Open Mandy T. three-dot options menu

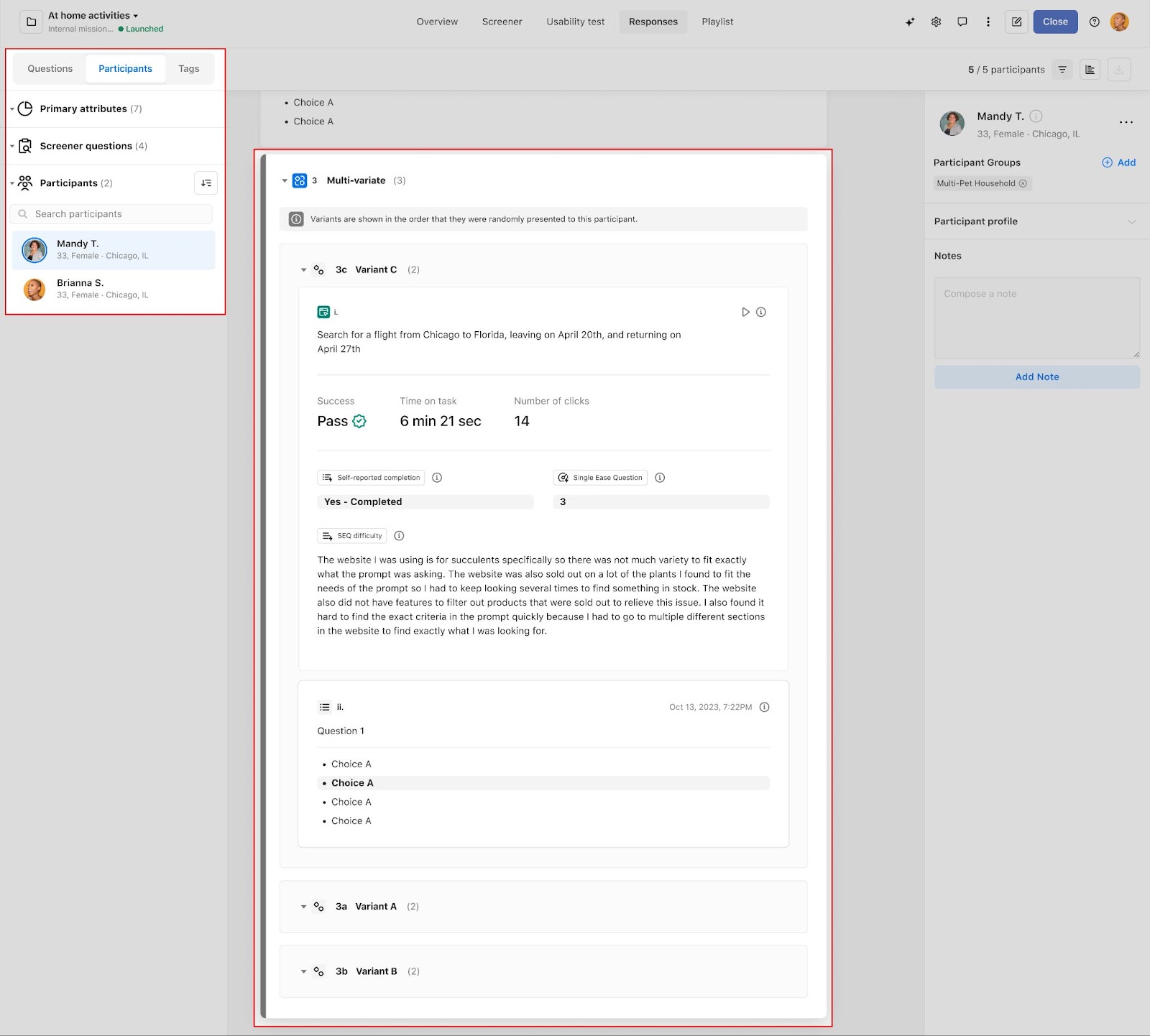[x=1126, y=123]
